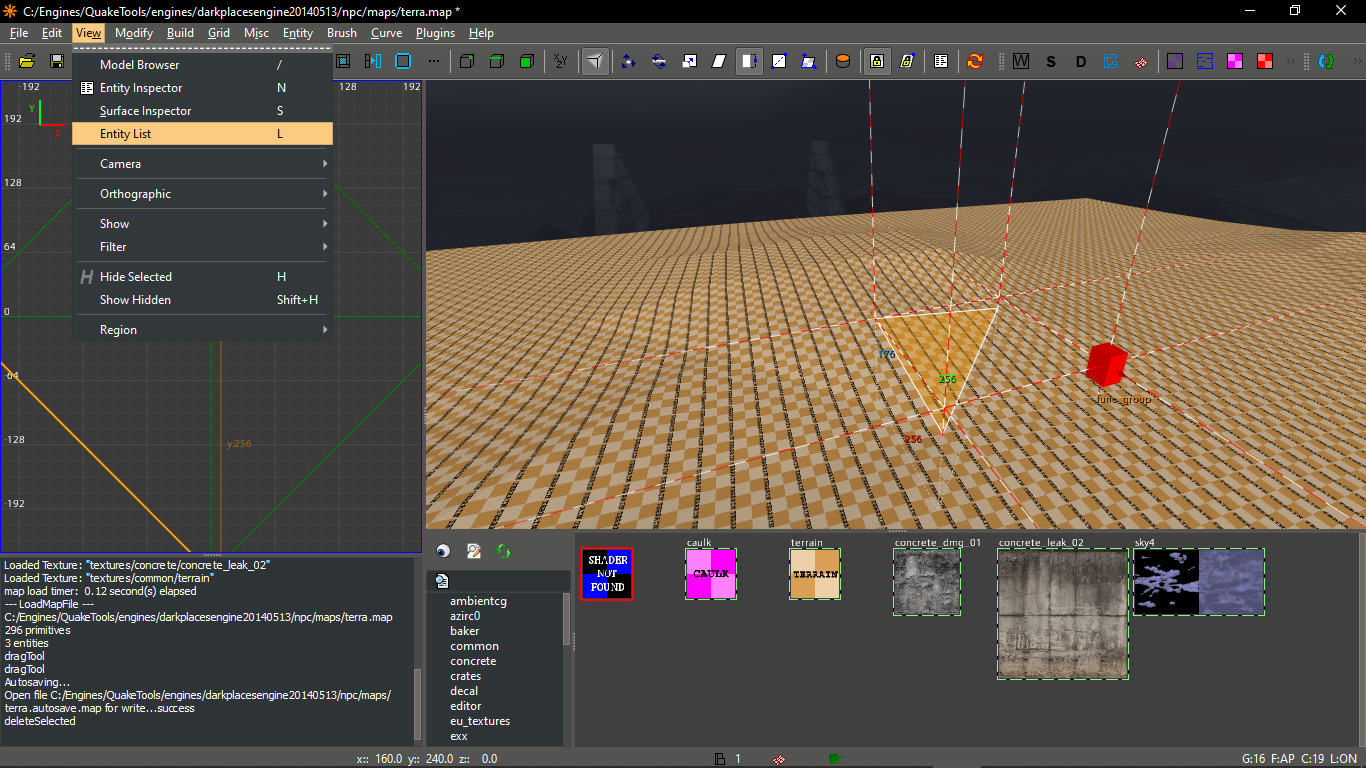Screen dimensions: 1366x768
Task: Open a map with the folder toolbar icon
Action: [x=27, y=61]
